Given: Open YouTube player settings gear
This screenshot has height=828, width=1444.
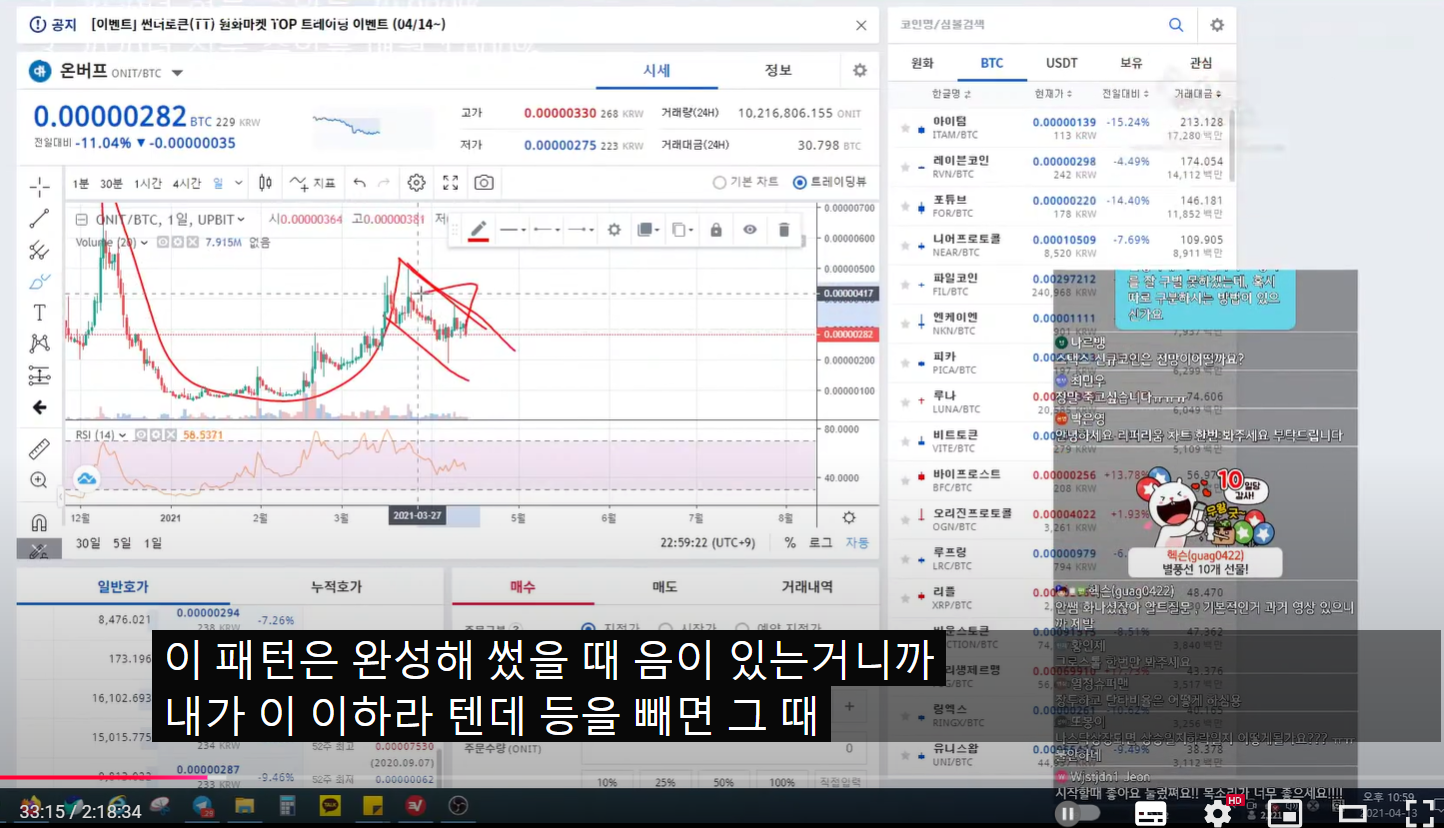Looking at the screenshot, I should (1217, 813).
